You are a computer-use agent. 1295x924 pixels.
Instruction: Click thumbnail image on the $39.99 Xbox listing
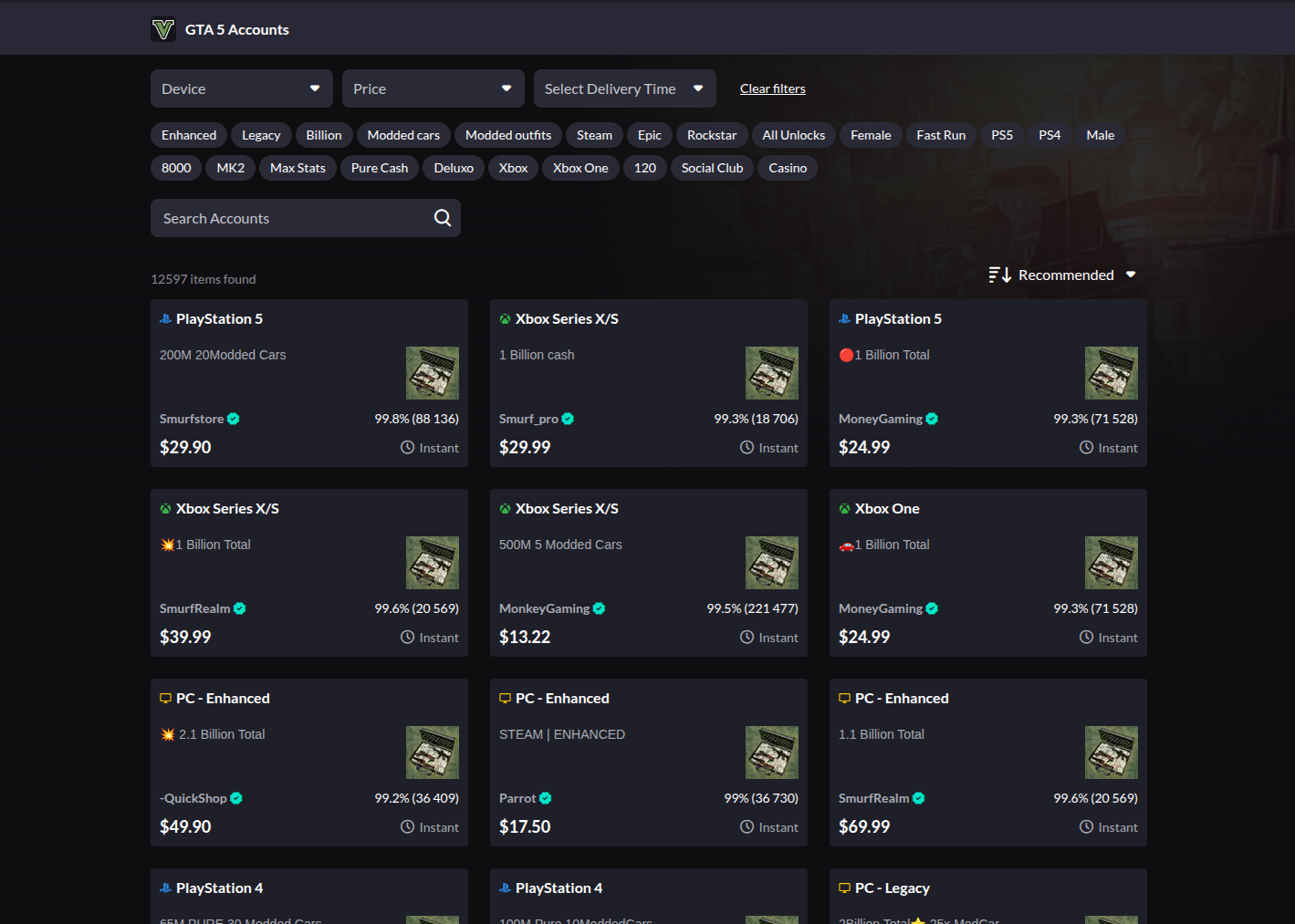pos(433,563)
